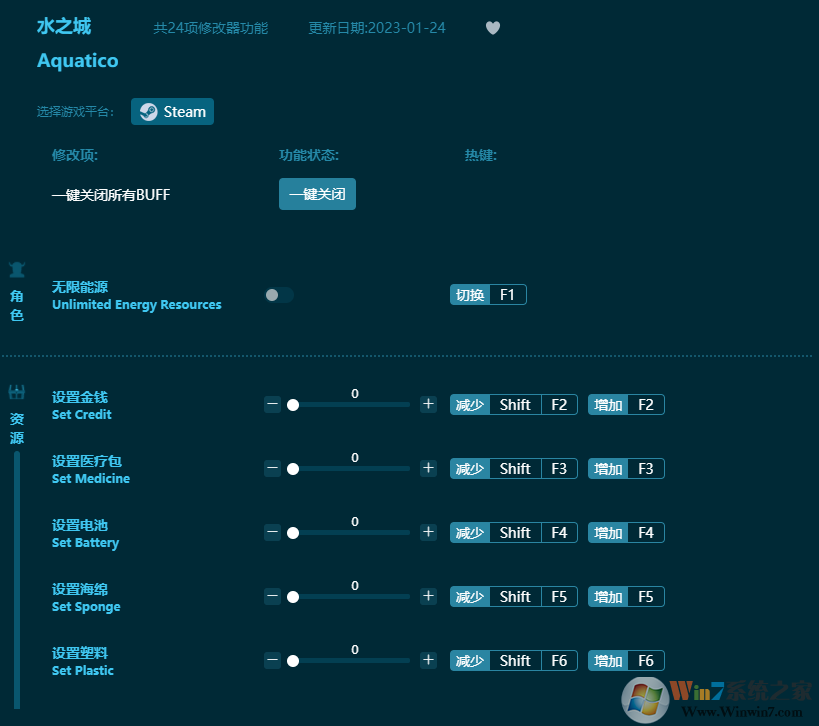Viewport: 819px width, 726px height.
Task: Click 增加 F3 hotkey for Medicine
Action: [x=626, y=469]
